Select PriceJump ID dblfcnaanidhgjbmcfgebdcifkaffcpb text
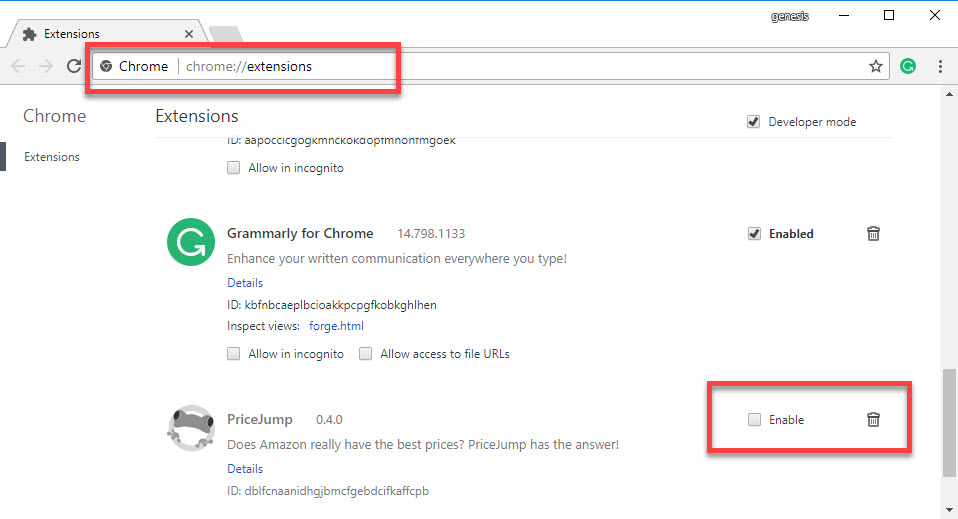The width and height of the screenshot is (958, 519). click(x=337, y=491)
